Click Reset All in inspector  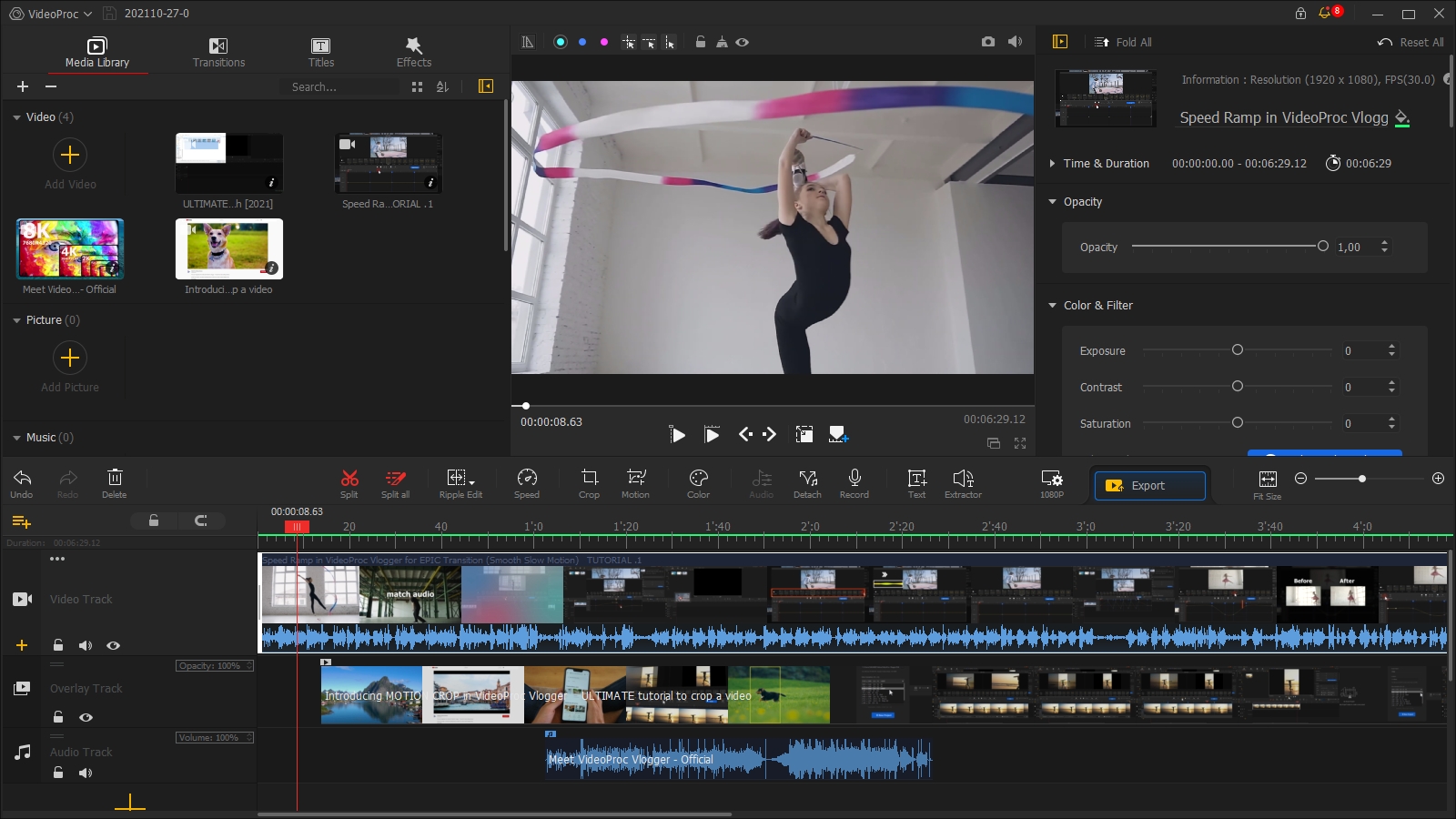point(1410,42)
